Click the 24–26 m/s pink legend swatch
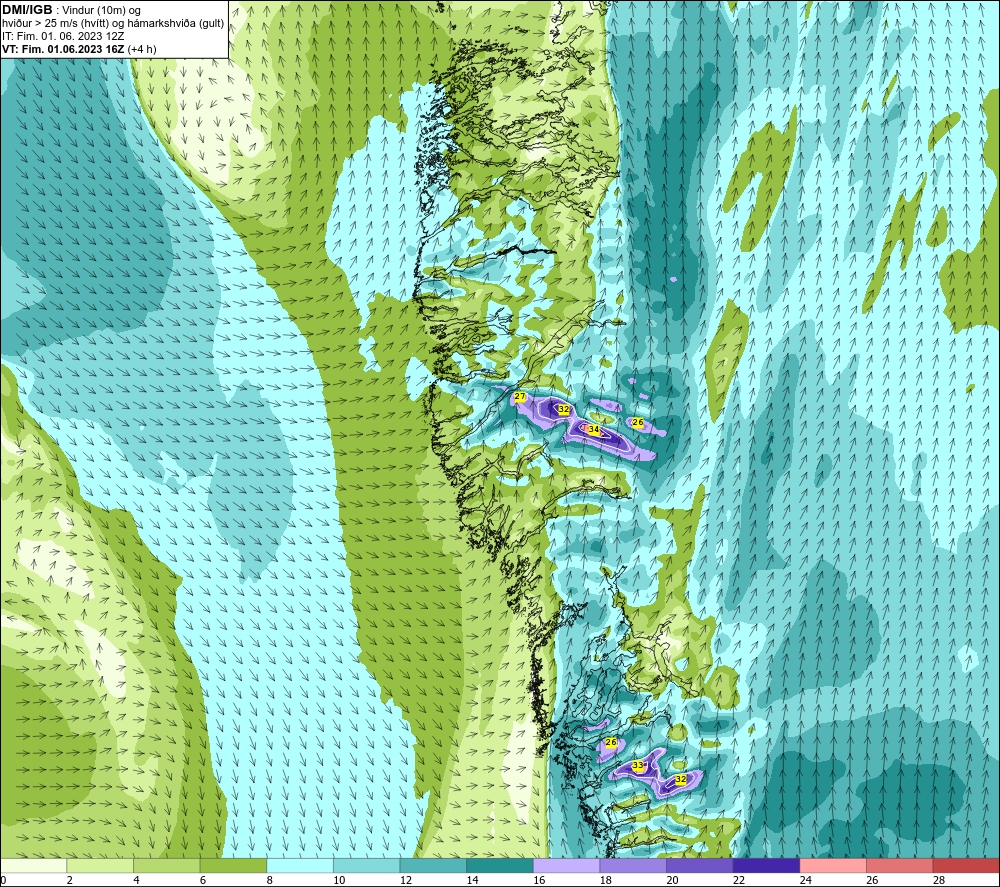The width and height of the screenshot is (1000, 887). click(x=833, y=865)
